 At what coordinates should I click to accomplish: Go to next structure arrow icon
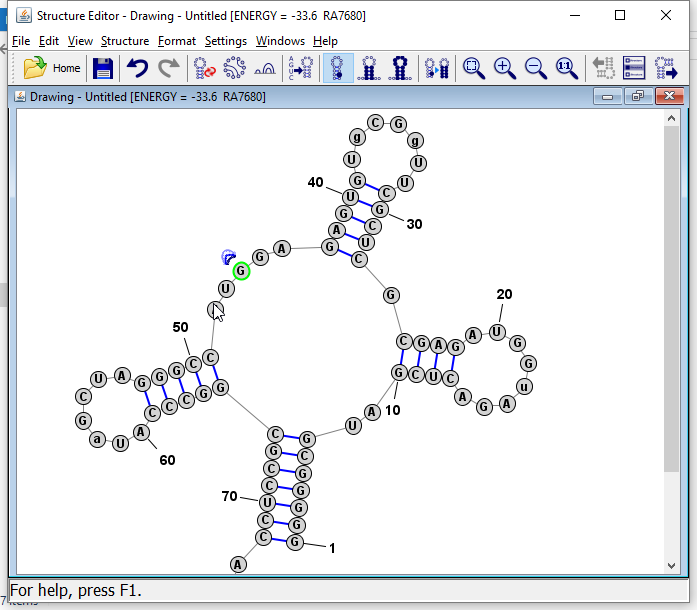pyautogui.click(x=666, y=68)
